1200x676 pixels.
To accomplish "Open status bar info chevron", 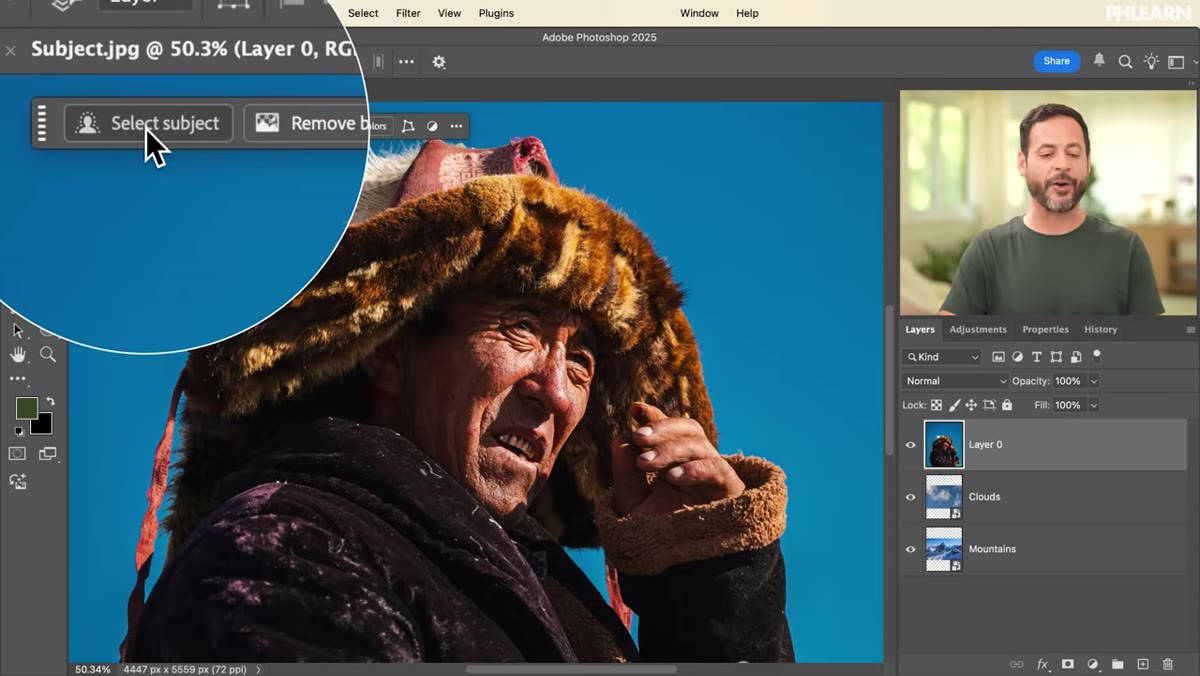I will pyautogui.click(x=258, y=669).
